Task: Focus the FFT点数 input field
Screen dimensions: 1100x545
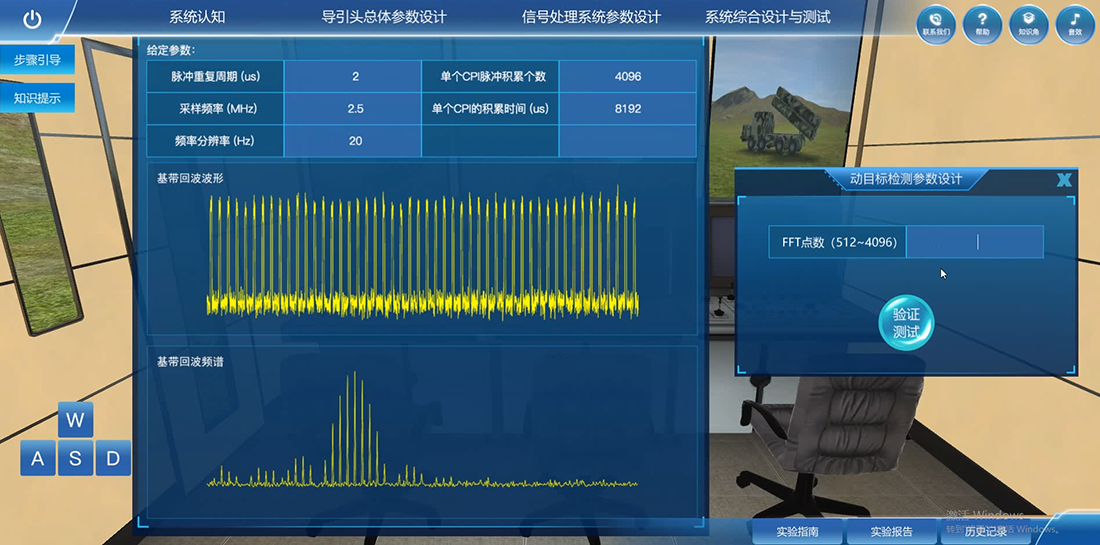Action: coord(974,242)
